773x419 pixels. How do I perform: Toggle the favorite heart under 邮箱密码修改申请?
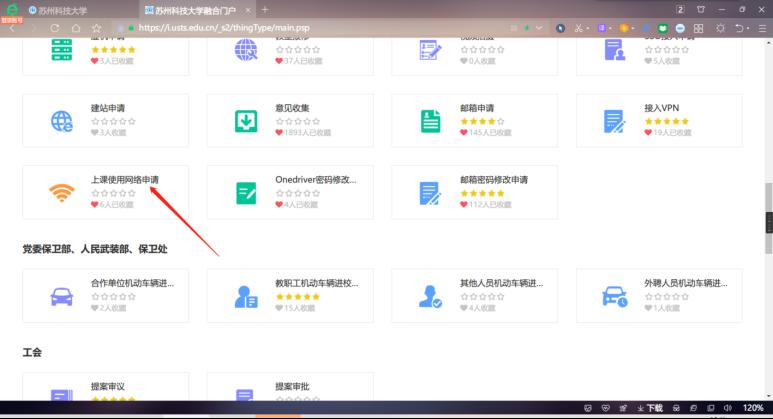coord(463,204)
